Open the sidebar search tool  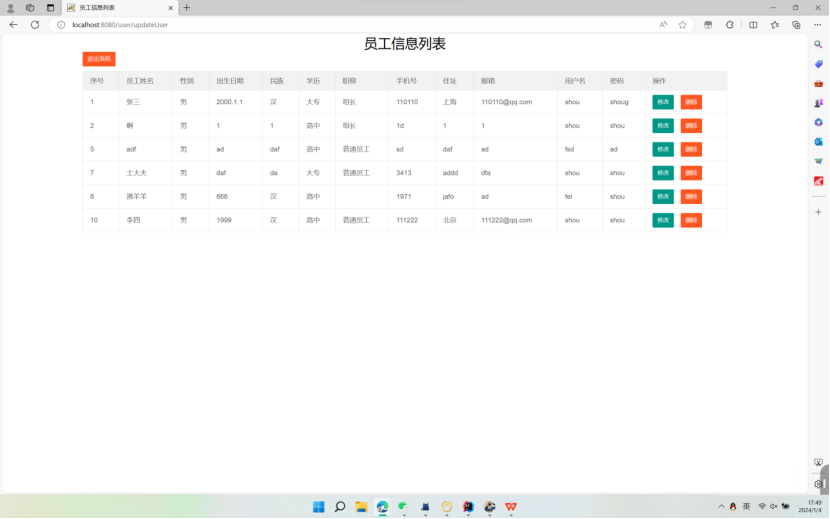(818, 44)
